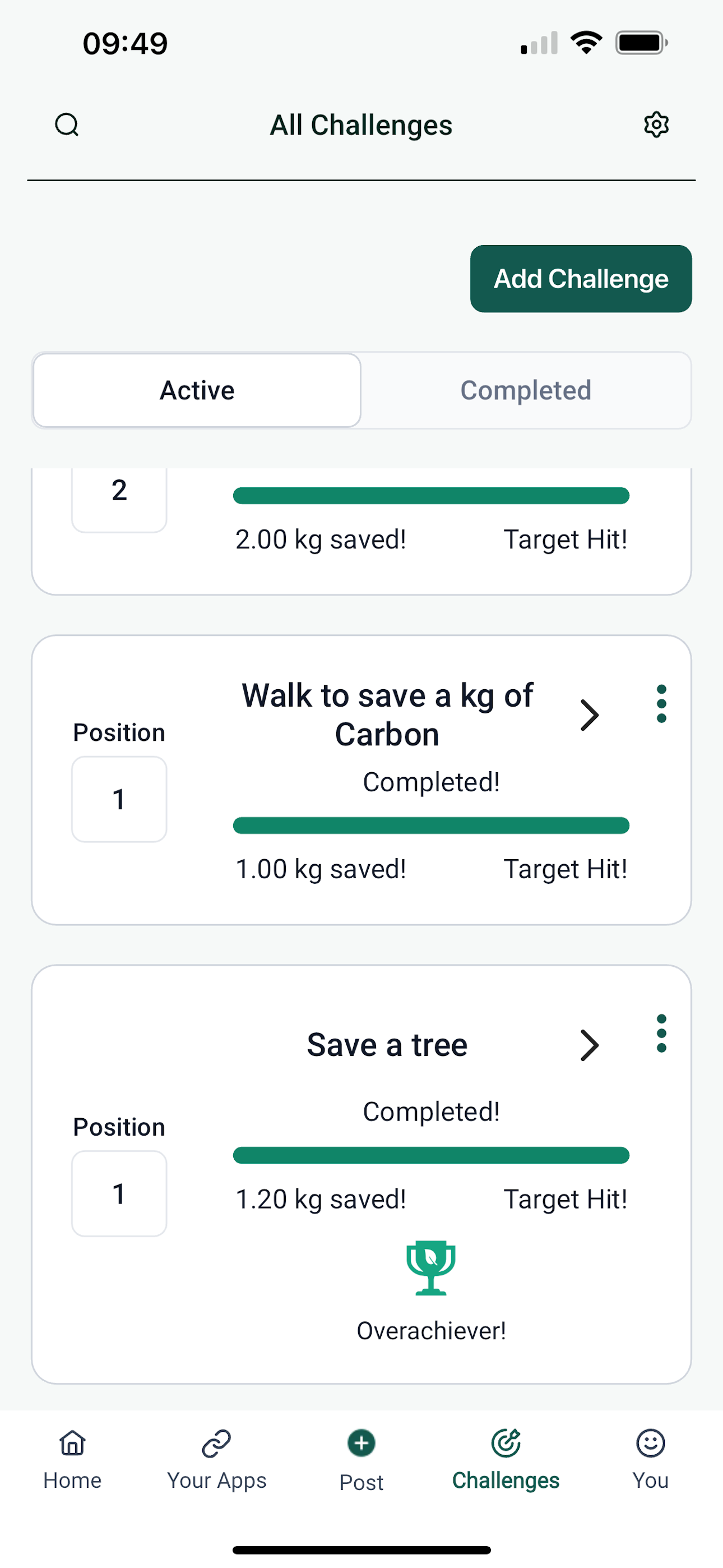Open three-dot menu for Save a tree

(661, 1034)
